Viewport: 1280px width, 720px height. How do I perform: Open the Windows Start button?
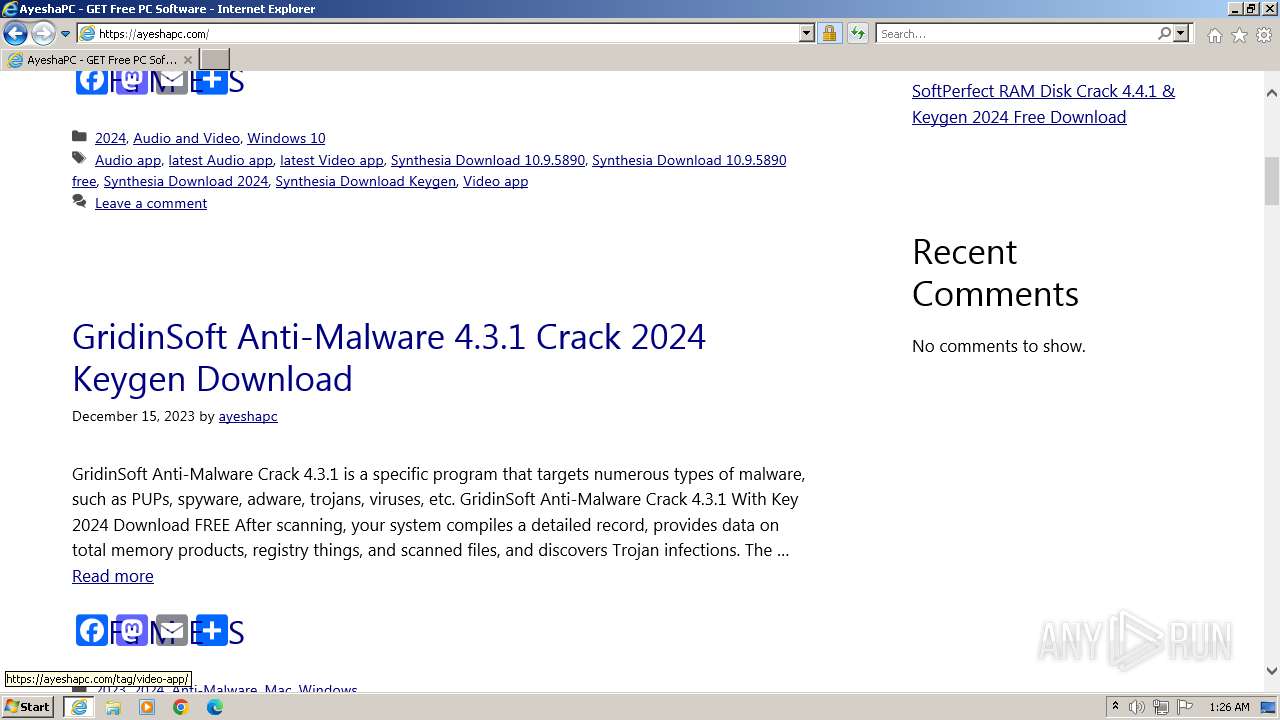pyautogui.click(x=28, y=706)
